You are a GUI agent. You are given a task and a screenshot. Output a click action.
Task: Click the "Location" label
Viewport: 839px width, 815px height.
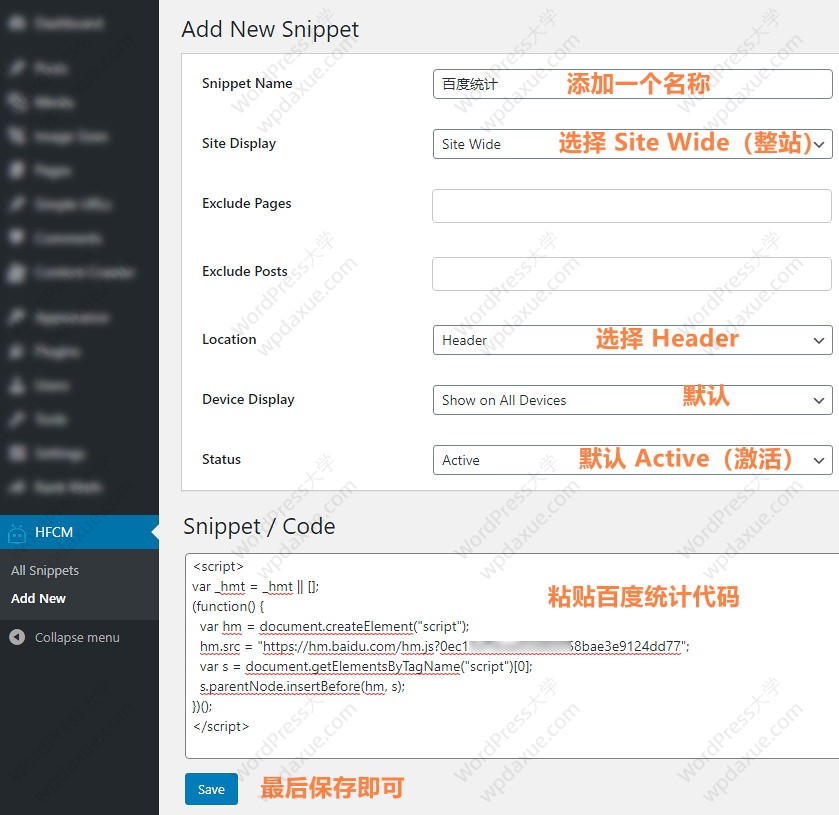pyautogui.click(x=229, y=339)
